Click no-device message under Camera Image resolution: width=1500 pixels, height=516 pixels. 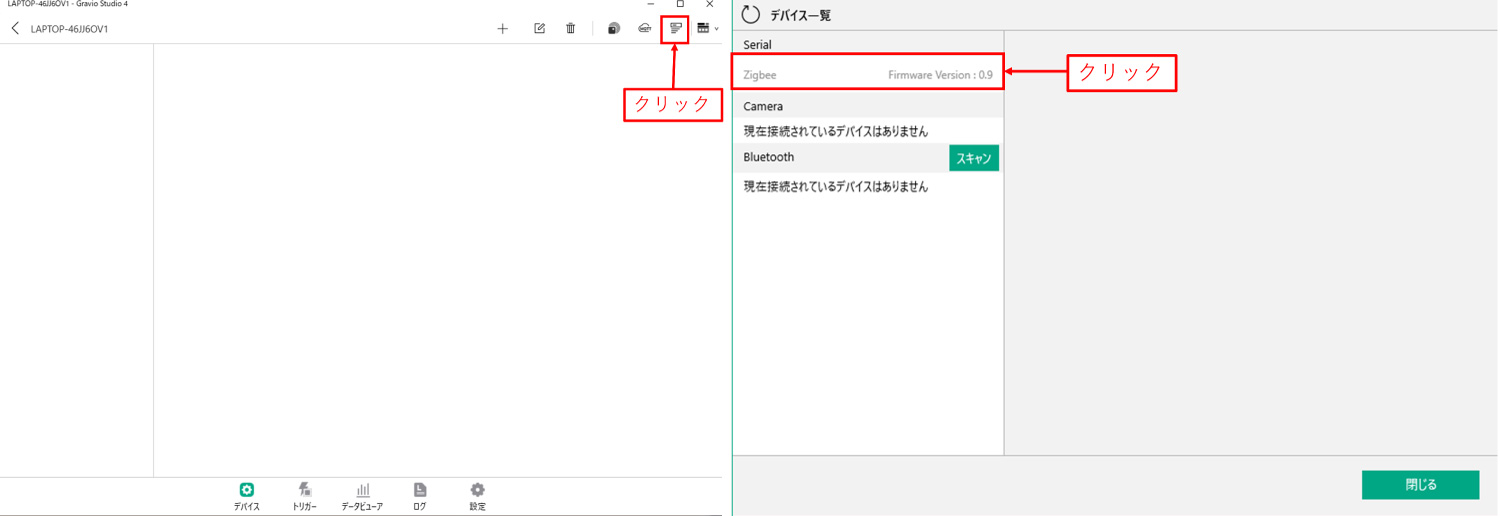836,131
